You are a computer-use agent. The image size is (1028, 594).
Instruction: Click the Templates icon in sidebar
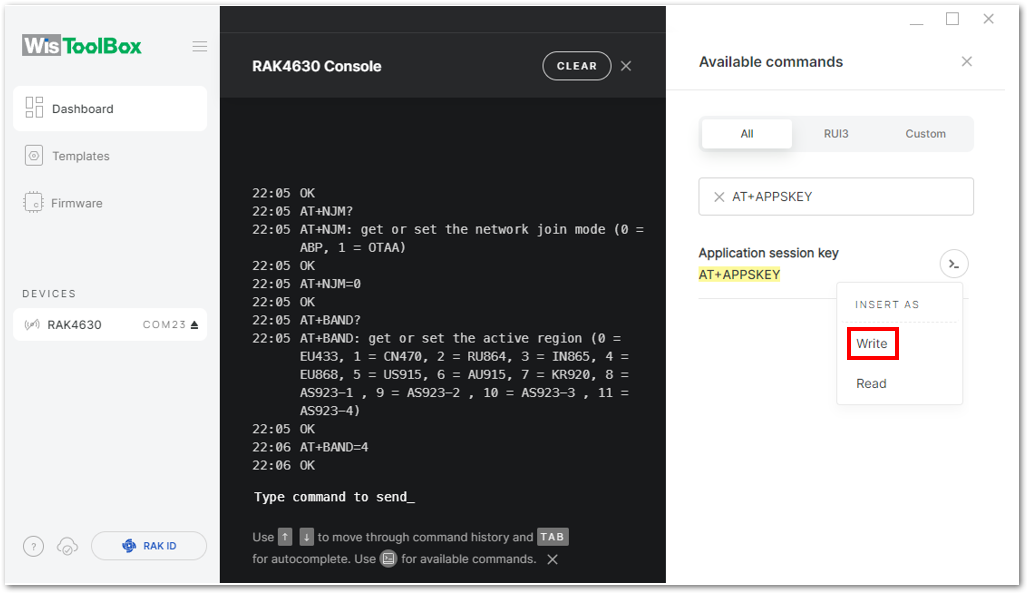click(x=33, y=155)
